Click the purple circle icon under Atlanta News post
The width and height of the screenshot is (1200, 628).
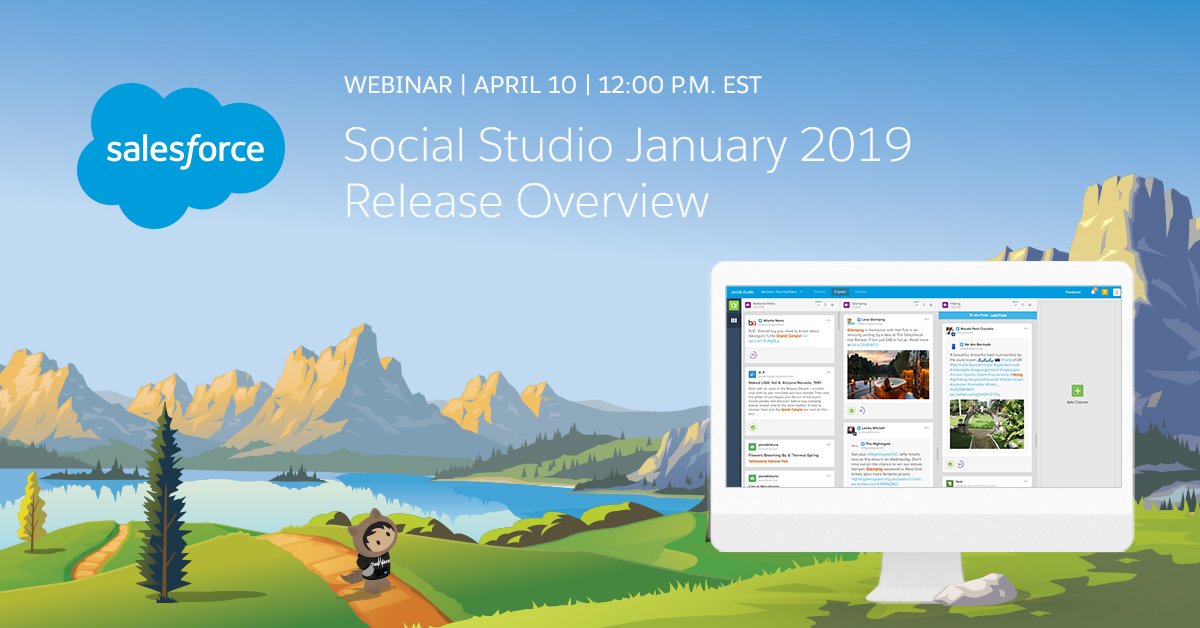(x=752, y=354)
